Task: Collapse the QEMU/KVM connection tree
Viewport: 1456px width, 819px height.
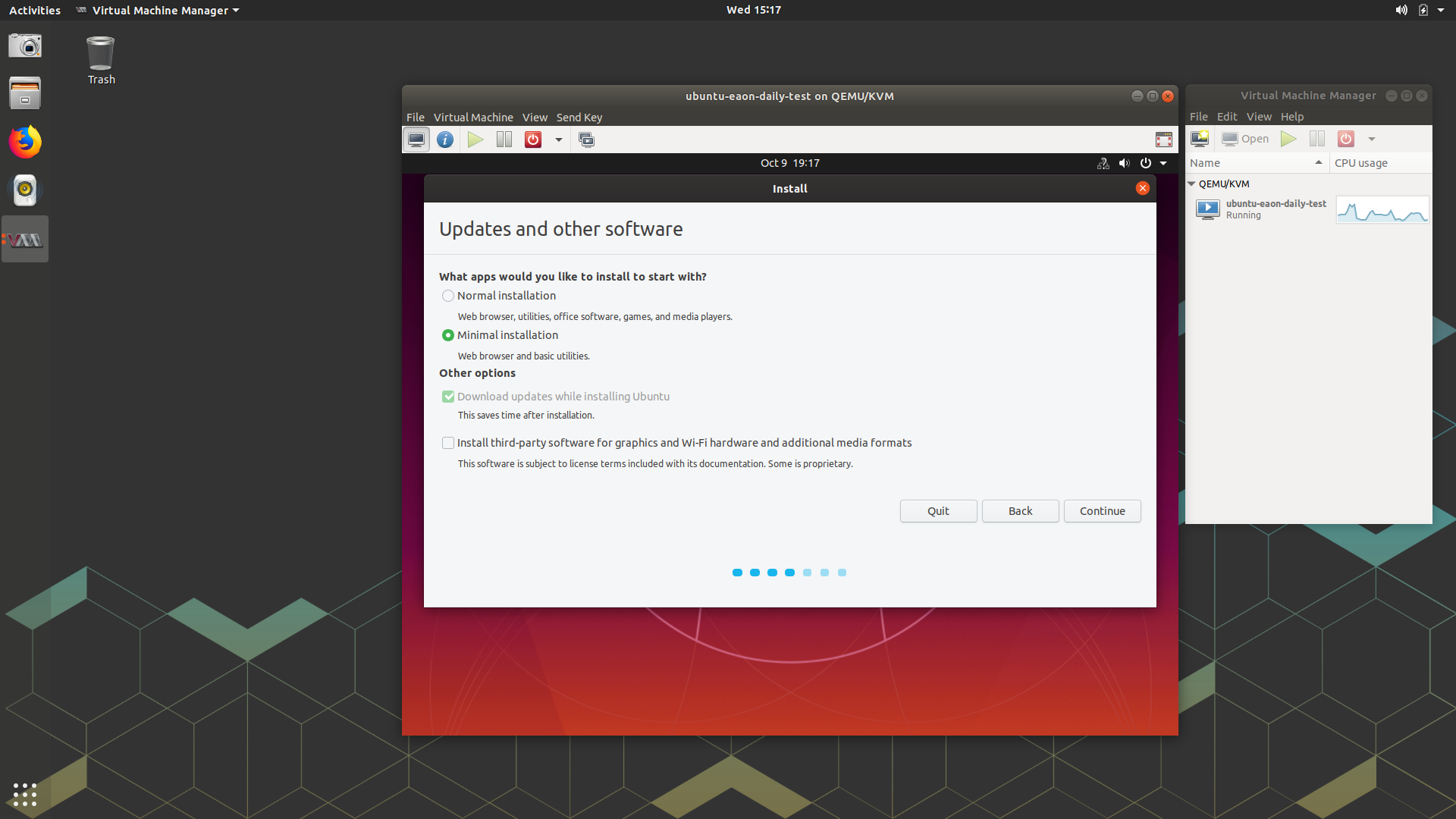Action: pyautogui.click(x=1191, y=184)
